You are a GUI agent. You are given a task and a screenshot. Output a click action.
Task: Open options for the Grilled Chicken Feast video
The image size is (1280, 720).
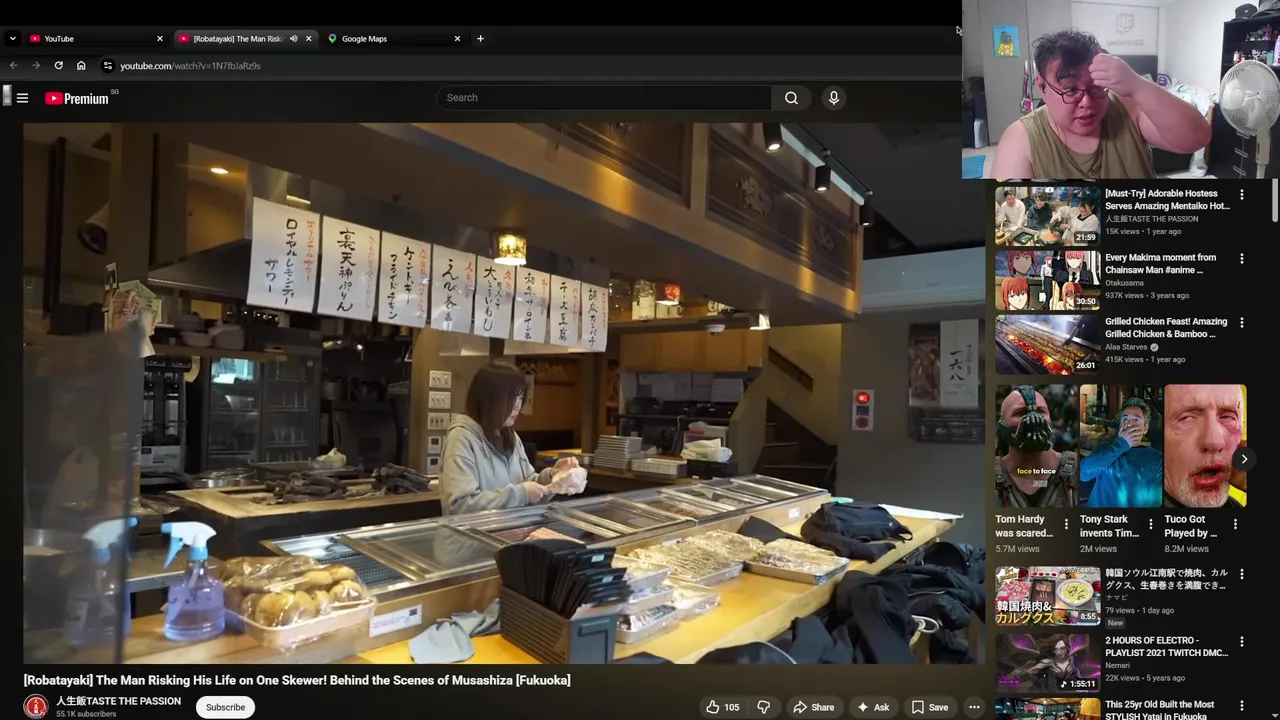click(1242, 323)
